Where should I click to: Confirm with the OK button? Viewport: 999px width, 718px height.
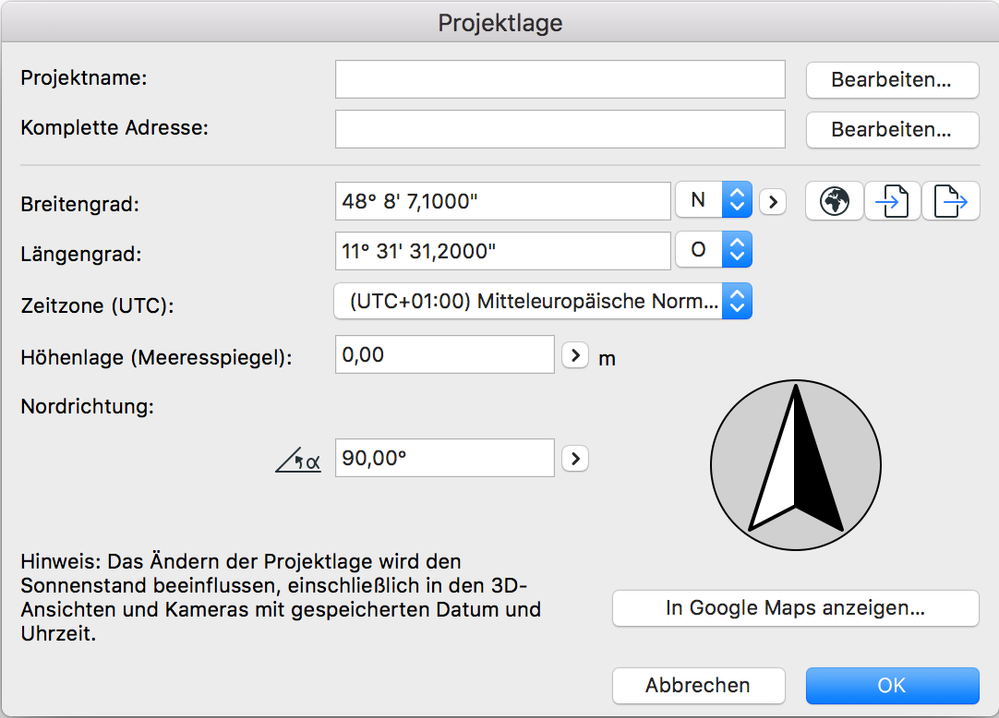pyautogui.click(x=892, y=686)
